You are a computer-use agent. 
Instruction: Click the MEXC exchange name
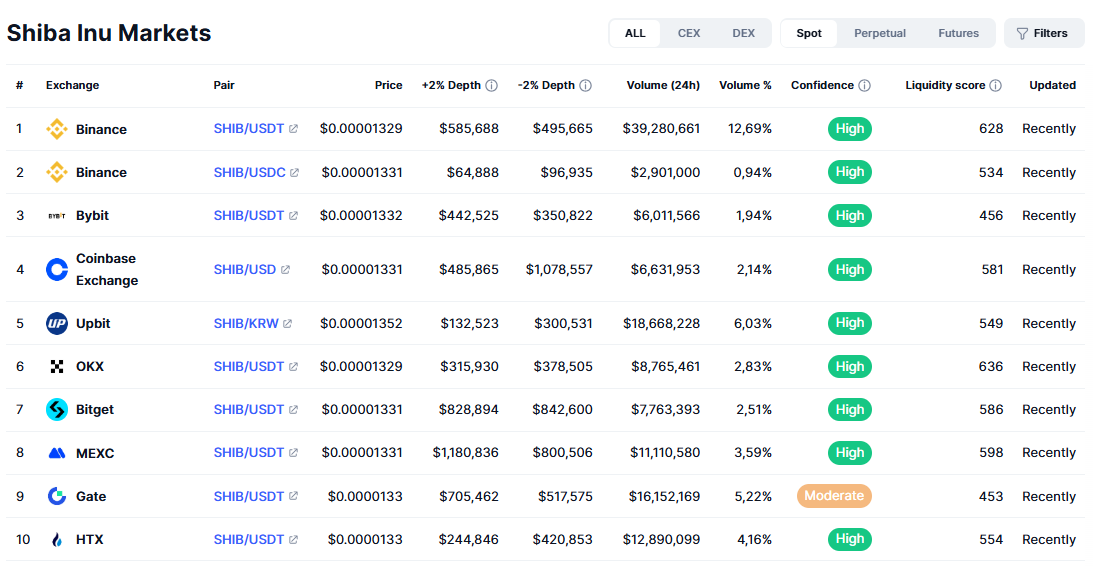[x=95, y=454]
